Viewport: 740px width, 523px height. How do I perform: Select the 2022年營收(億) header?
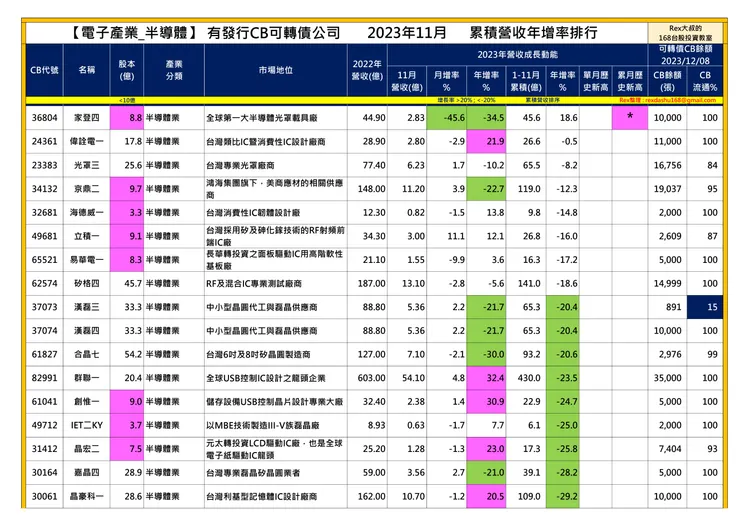click(367, 70)
